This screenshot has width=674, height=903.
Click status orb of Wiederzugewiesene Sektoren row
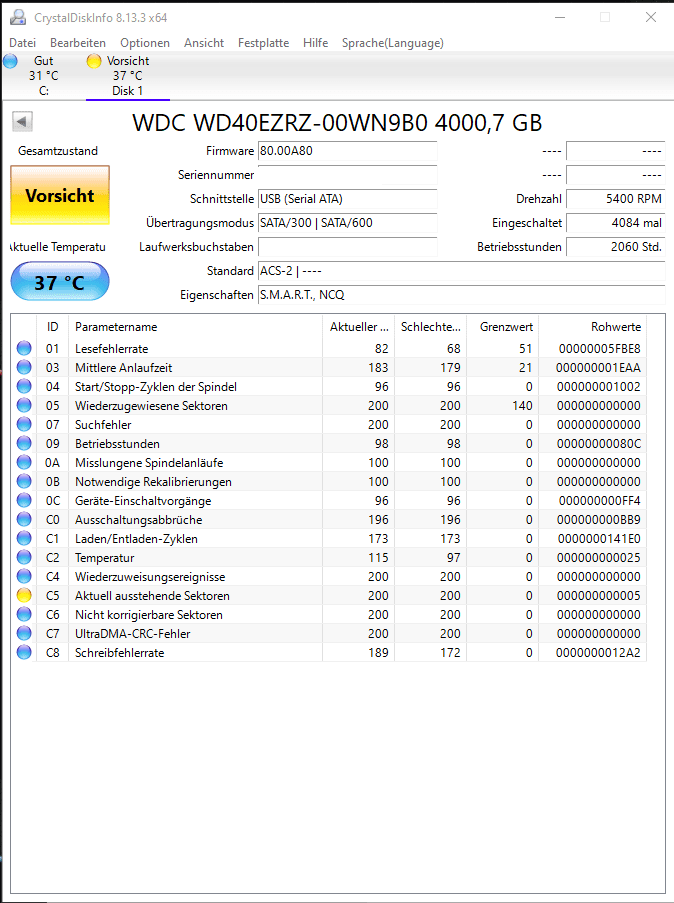click(24, 405)
